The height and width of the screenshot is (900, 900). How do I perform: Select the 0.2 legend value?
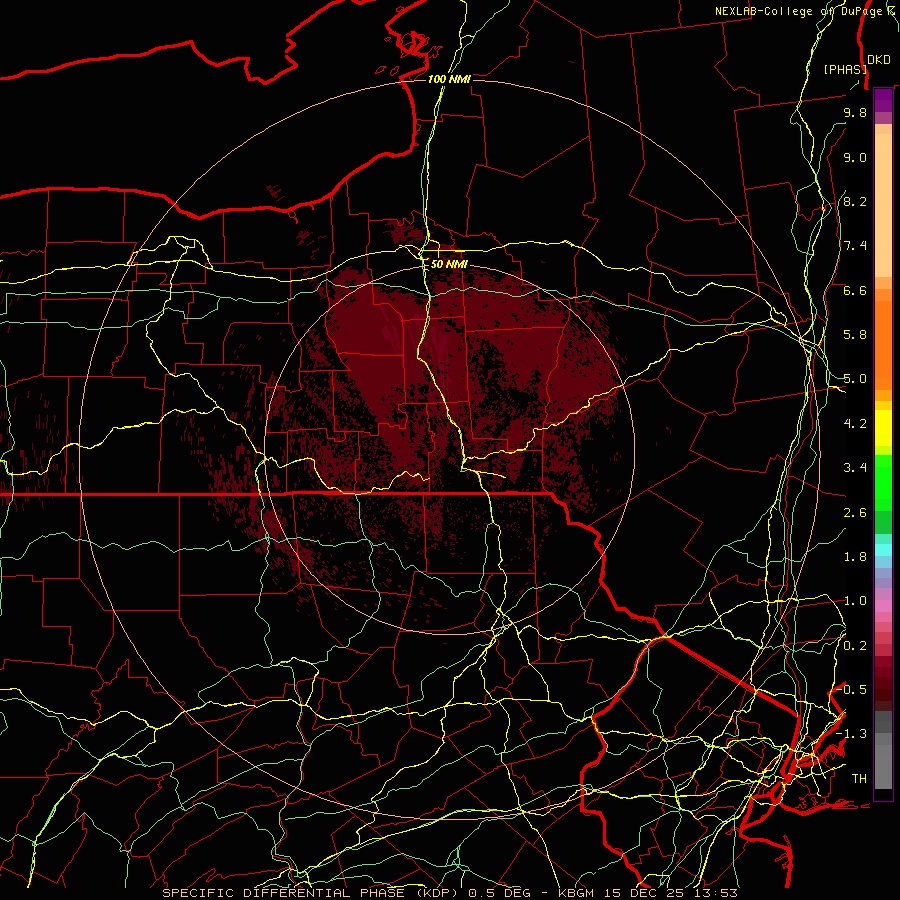[855, 645]
